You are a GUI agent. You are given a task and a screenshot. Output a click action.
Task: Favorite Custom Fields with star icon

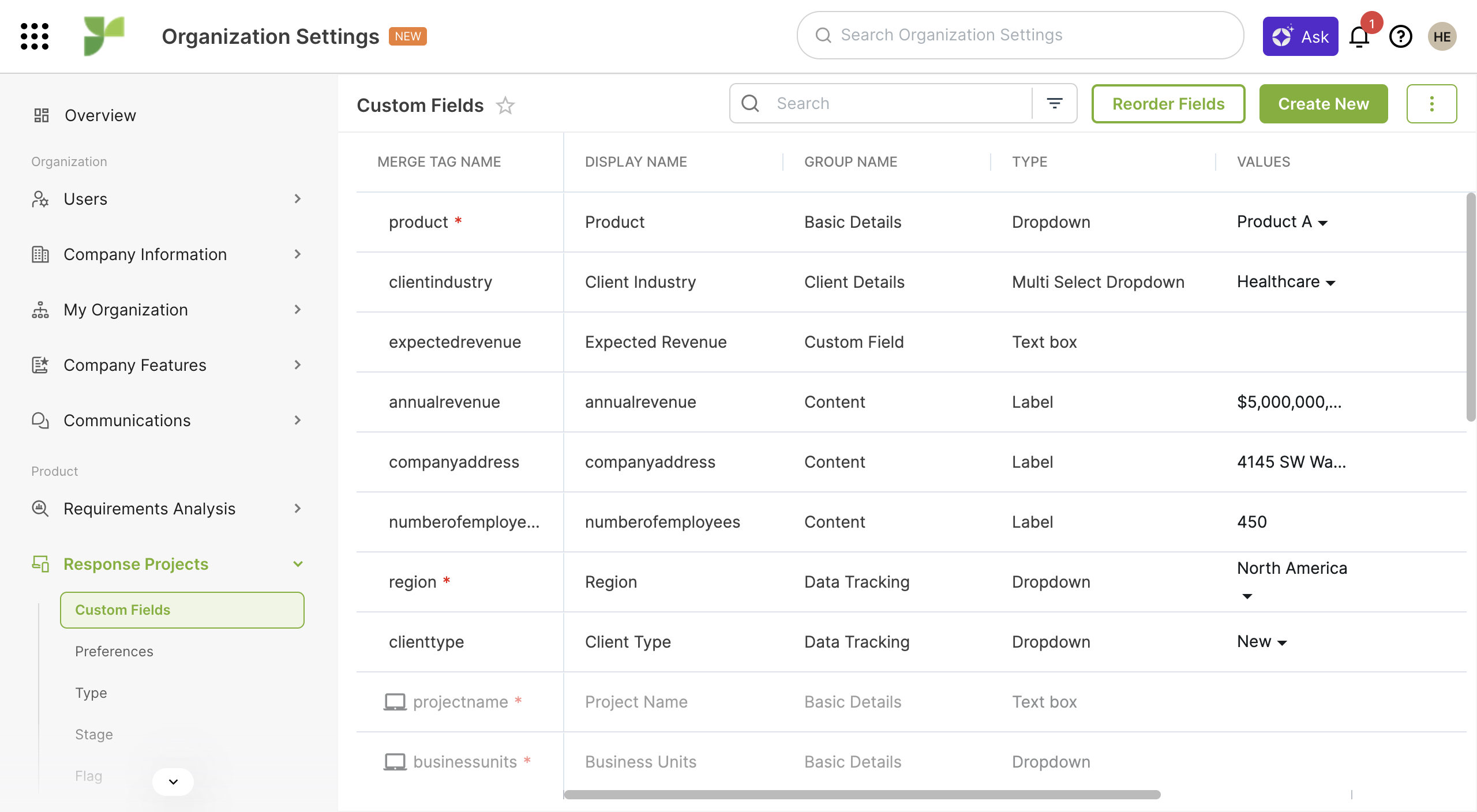[x=505, y=106]
